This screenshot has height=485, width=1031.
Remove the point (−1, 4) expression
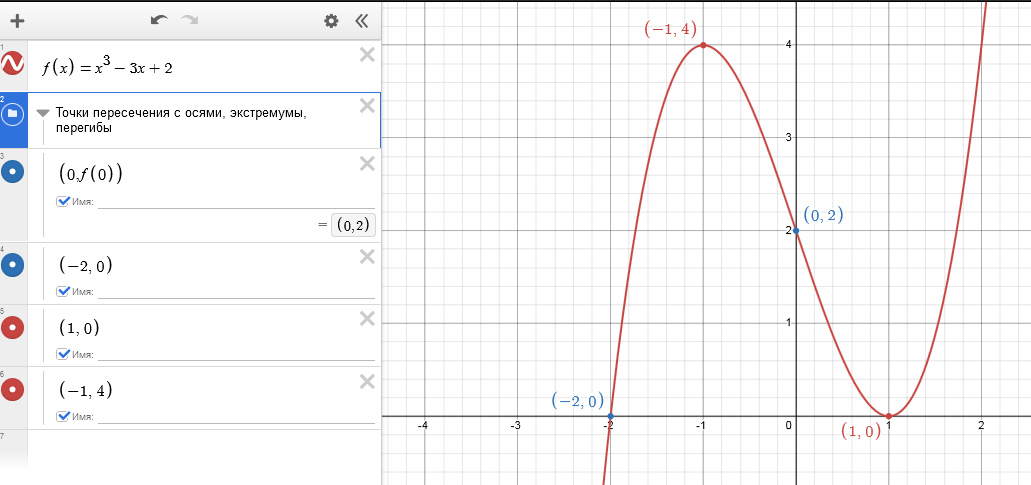click(367, 381)
